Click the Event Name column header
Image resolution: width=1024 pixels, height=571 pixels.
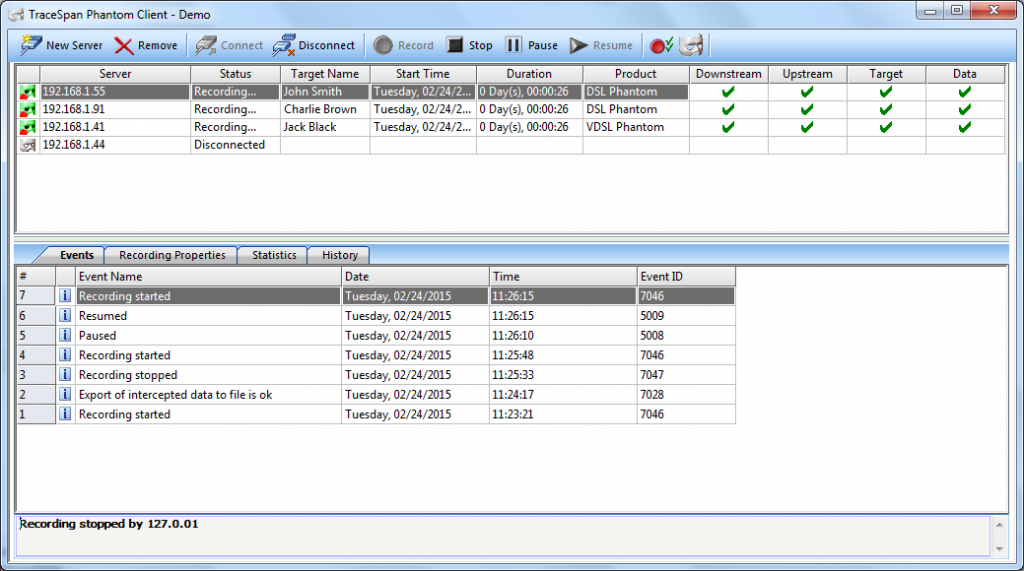click(x=208, y=276)
